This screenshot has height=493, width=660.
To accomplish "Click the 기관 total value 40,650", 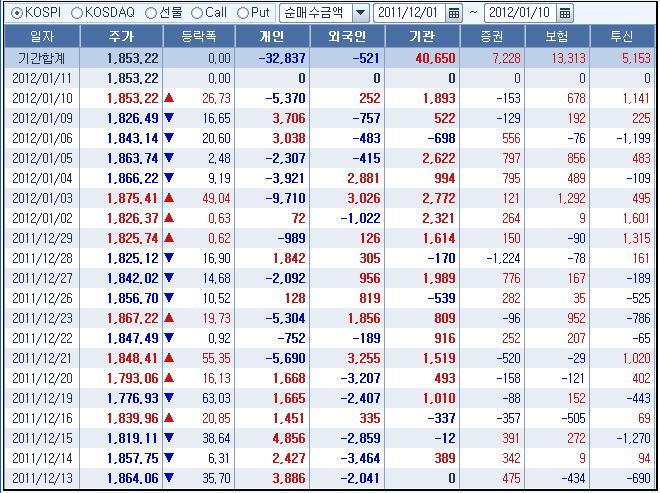I will 435,58.
